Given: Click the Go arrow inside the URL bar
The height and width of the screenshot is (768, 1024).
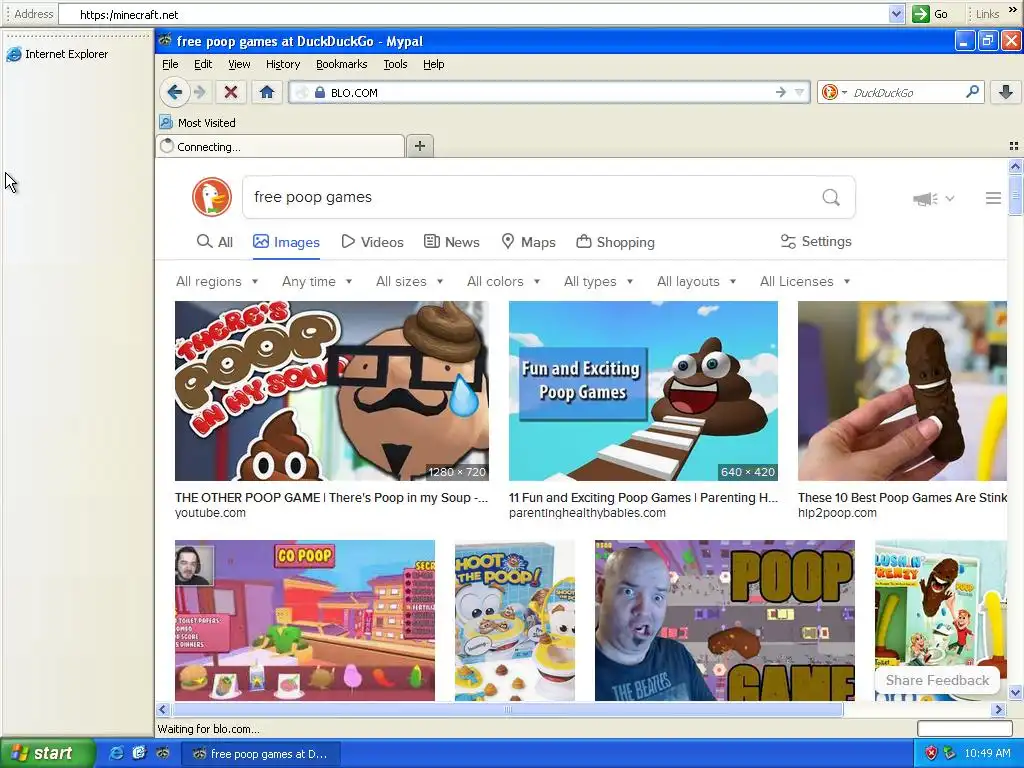Looking at the screenshot, I should tap(780, 93).
